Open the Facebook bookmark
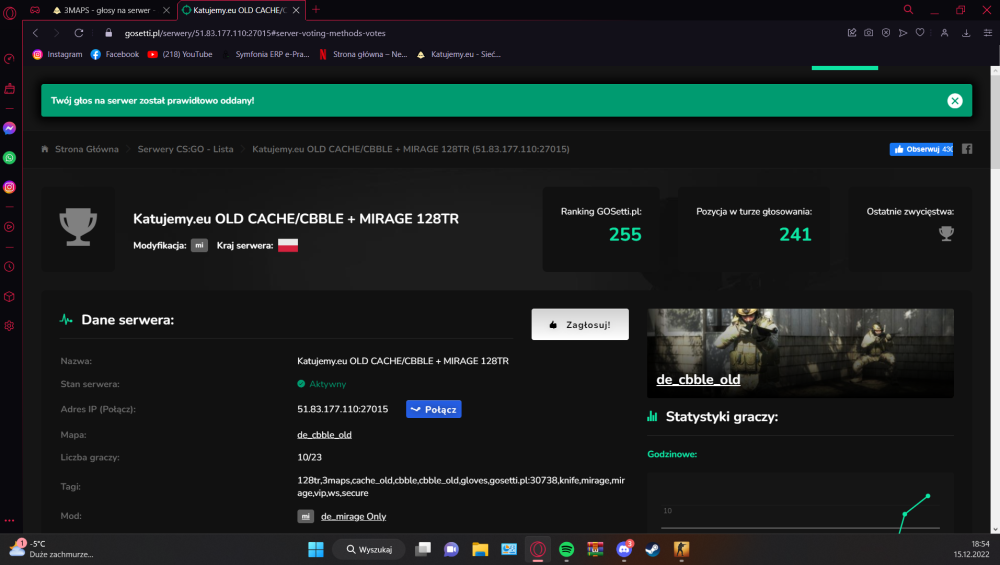 [x=115, y=54]
